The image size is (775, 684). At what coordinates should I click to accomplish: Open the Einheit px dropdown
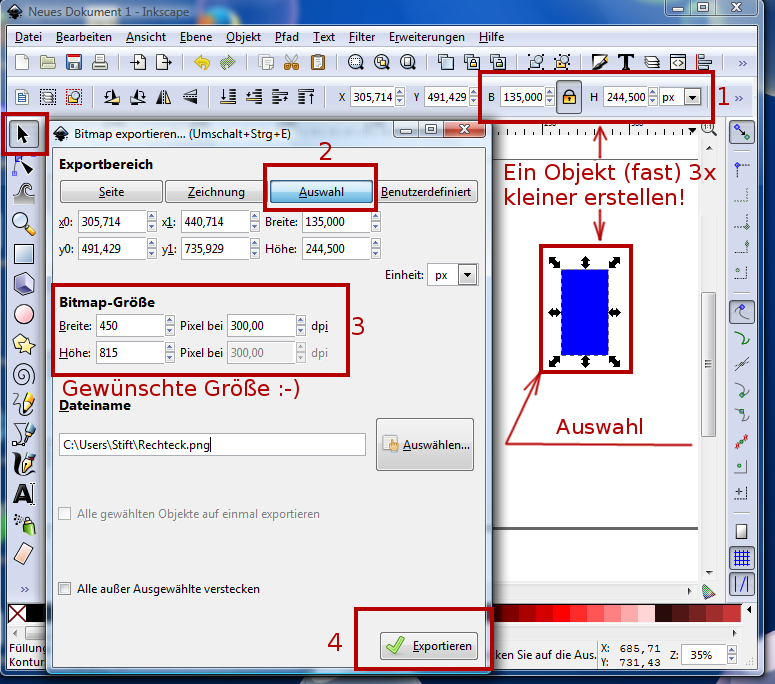coord(468,275)
